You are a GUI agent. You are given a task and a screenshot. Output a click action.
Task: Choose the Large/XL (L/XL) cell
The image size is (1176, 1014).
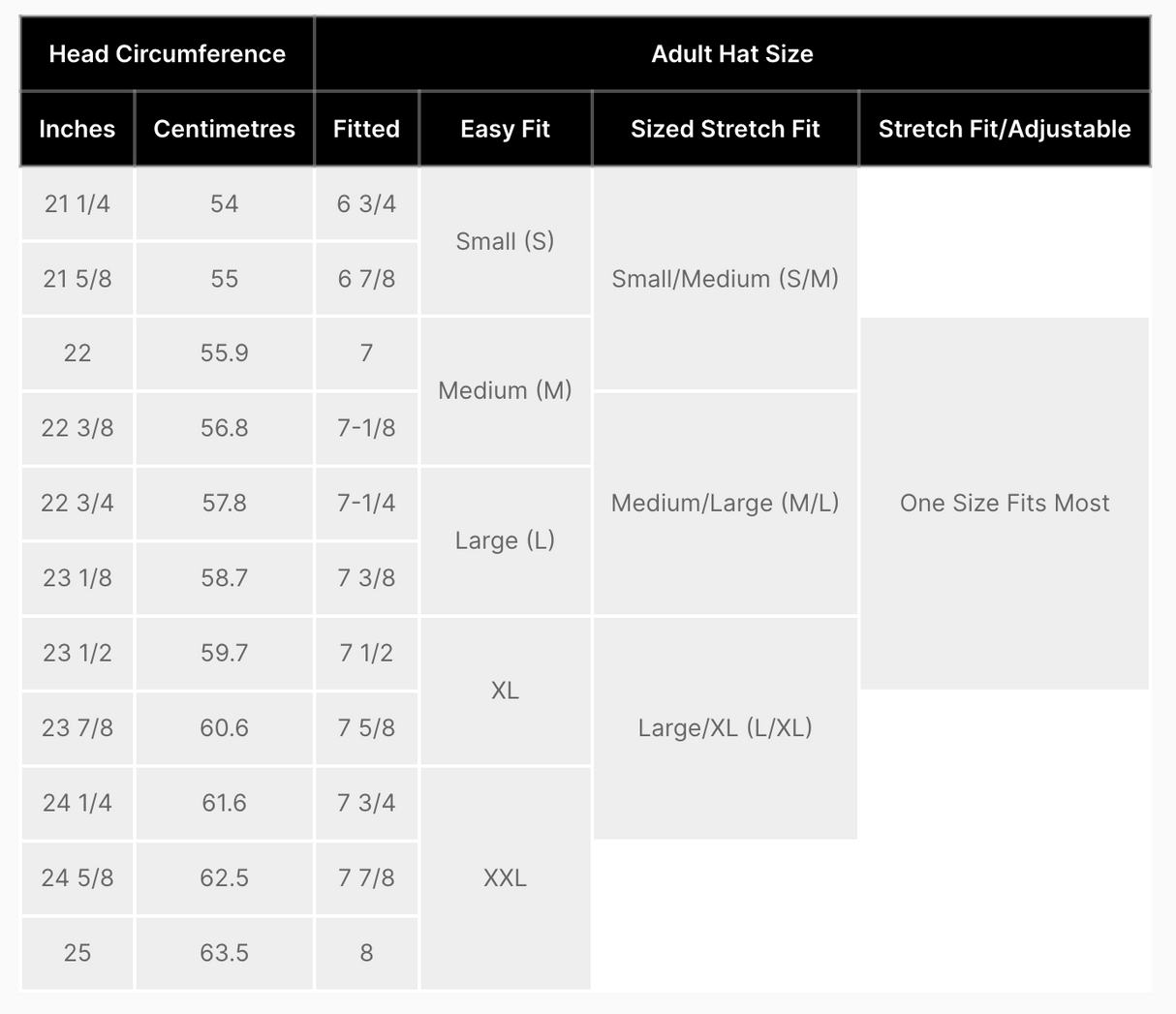click(725, 727)
